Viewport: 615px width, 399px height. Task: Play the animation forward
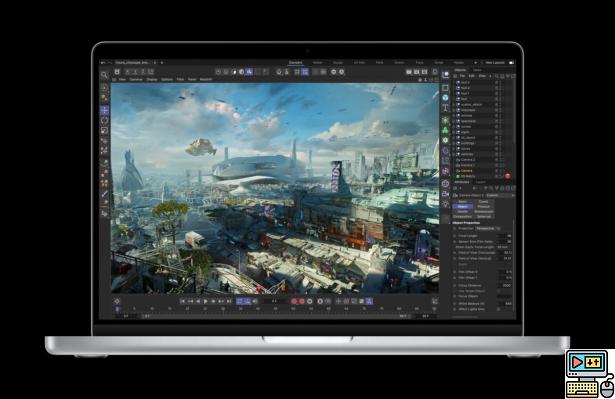(x=206, y=301)
